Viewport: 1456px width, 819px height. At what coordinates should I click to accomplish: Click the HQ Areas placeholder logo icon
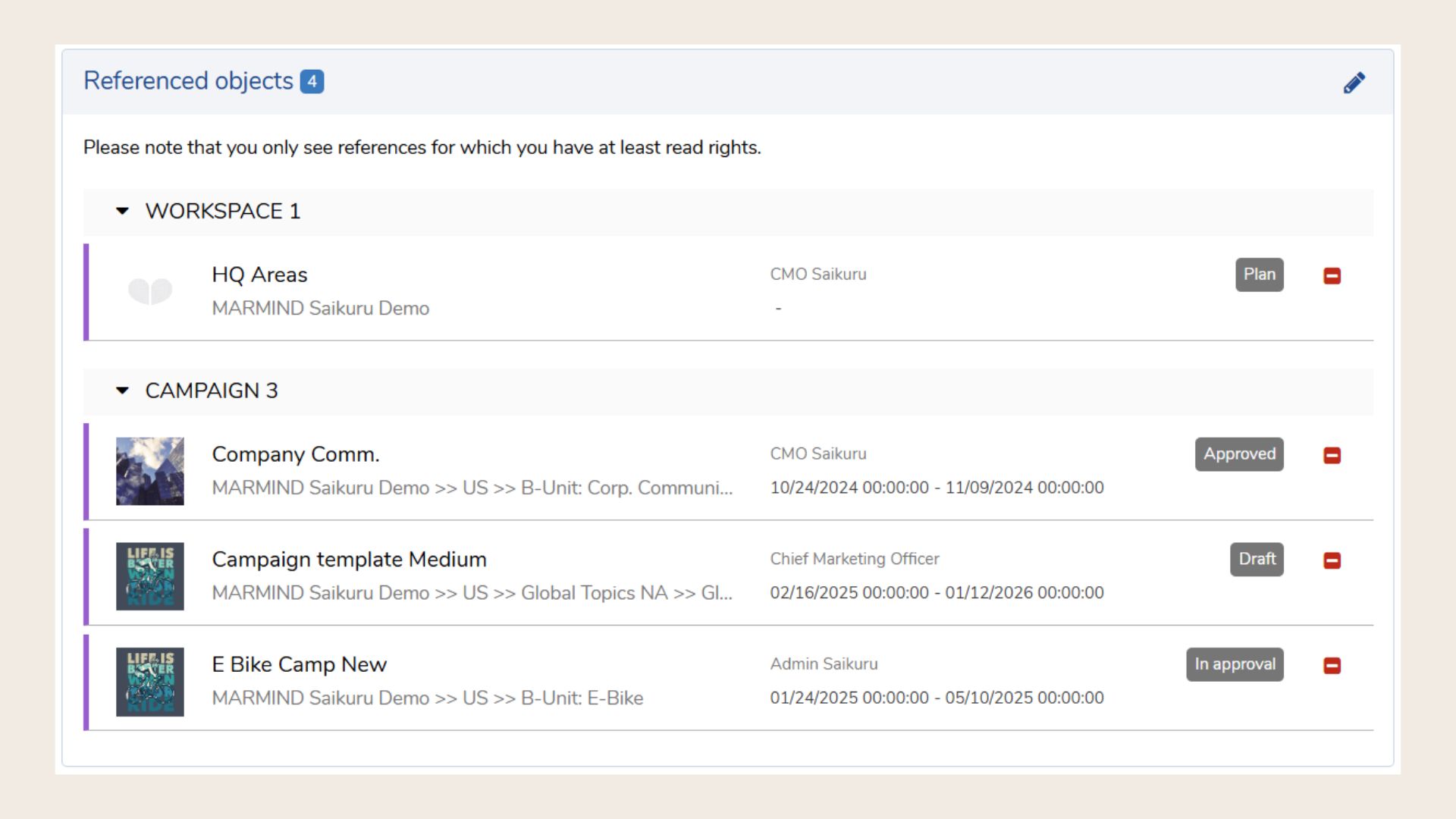(150, 291)
